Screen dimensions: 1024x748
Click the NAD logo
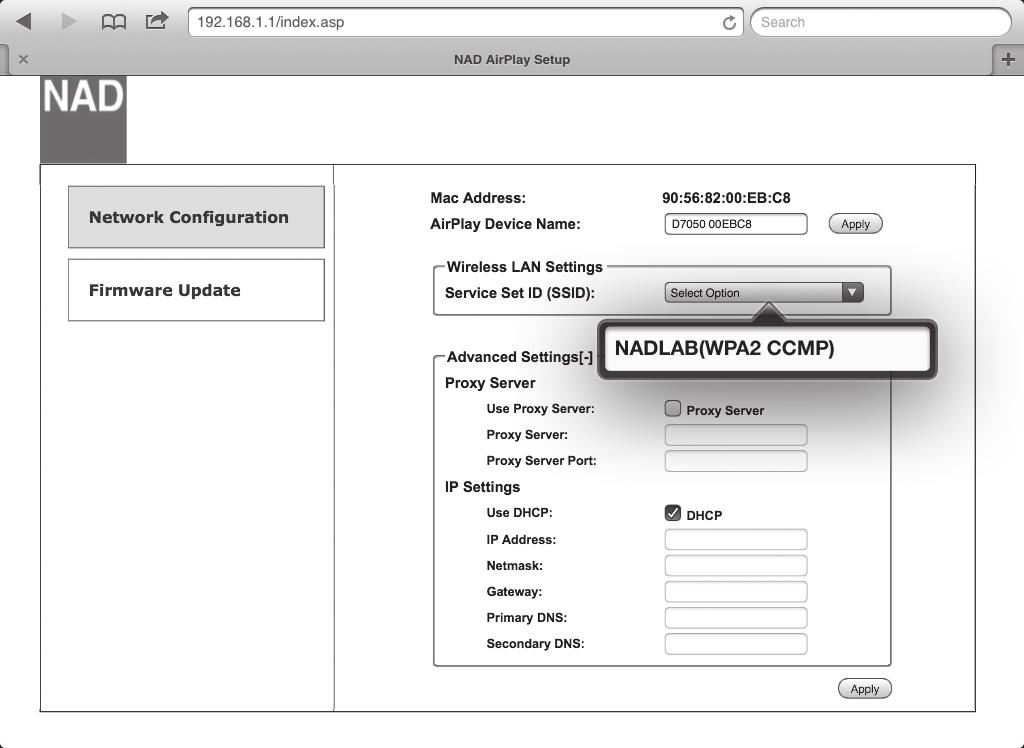84,119
